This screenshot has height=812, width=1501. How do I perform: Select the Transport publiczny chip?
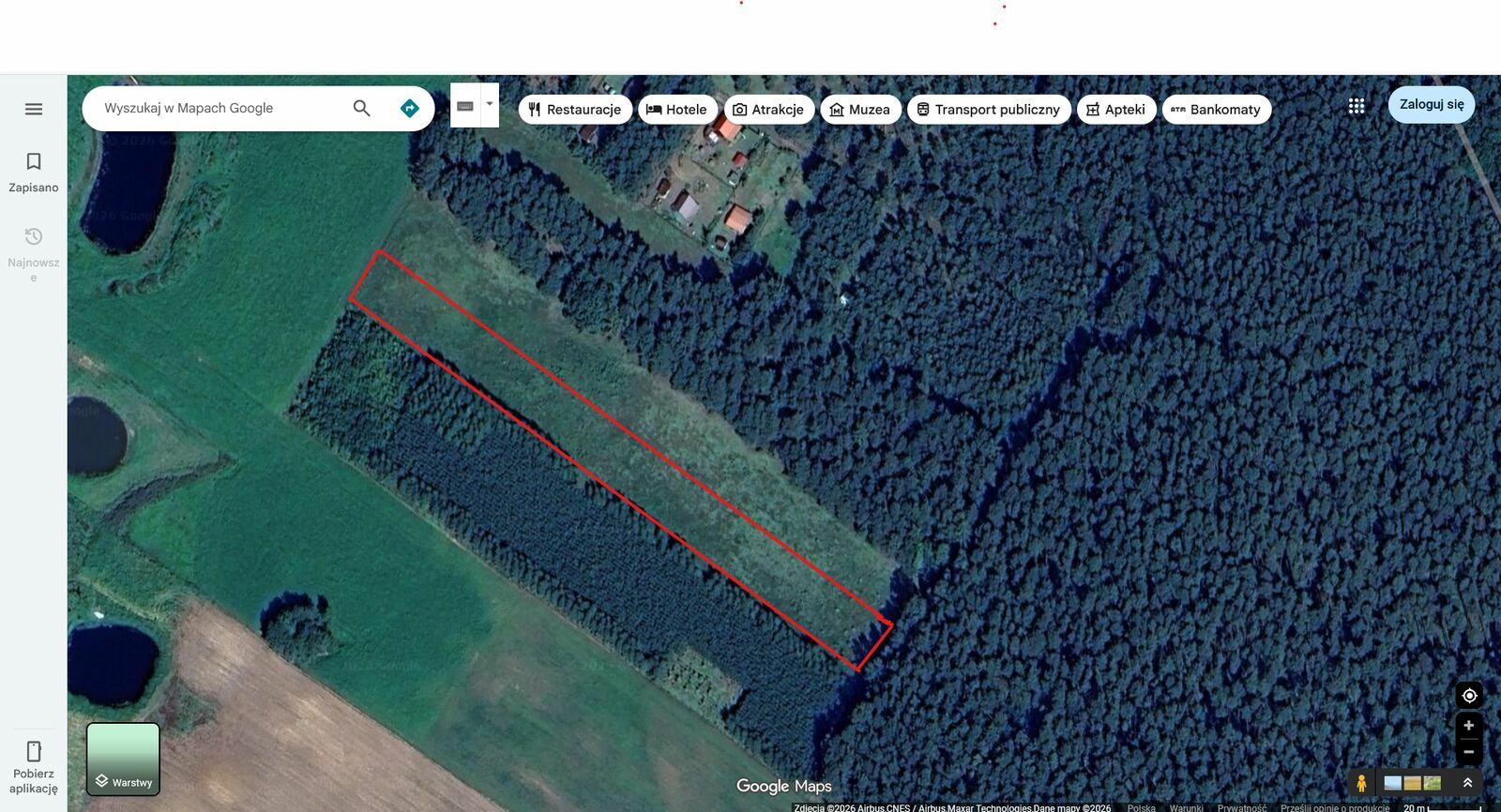(989, 110)
